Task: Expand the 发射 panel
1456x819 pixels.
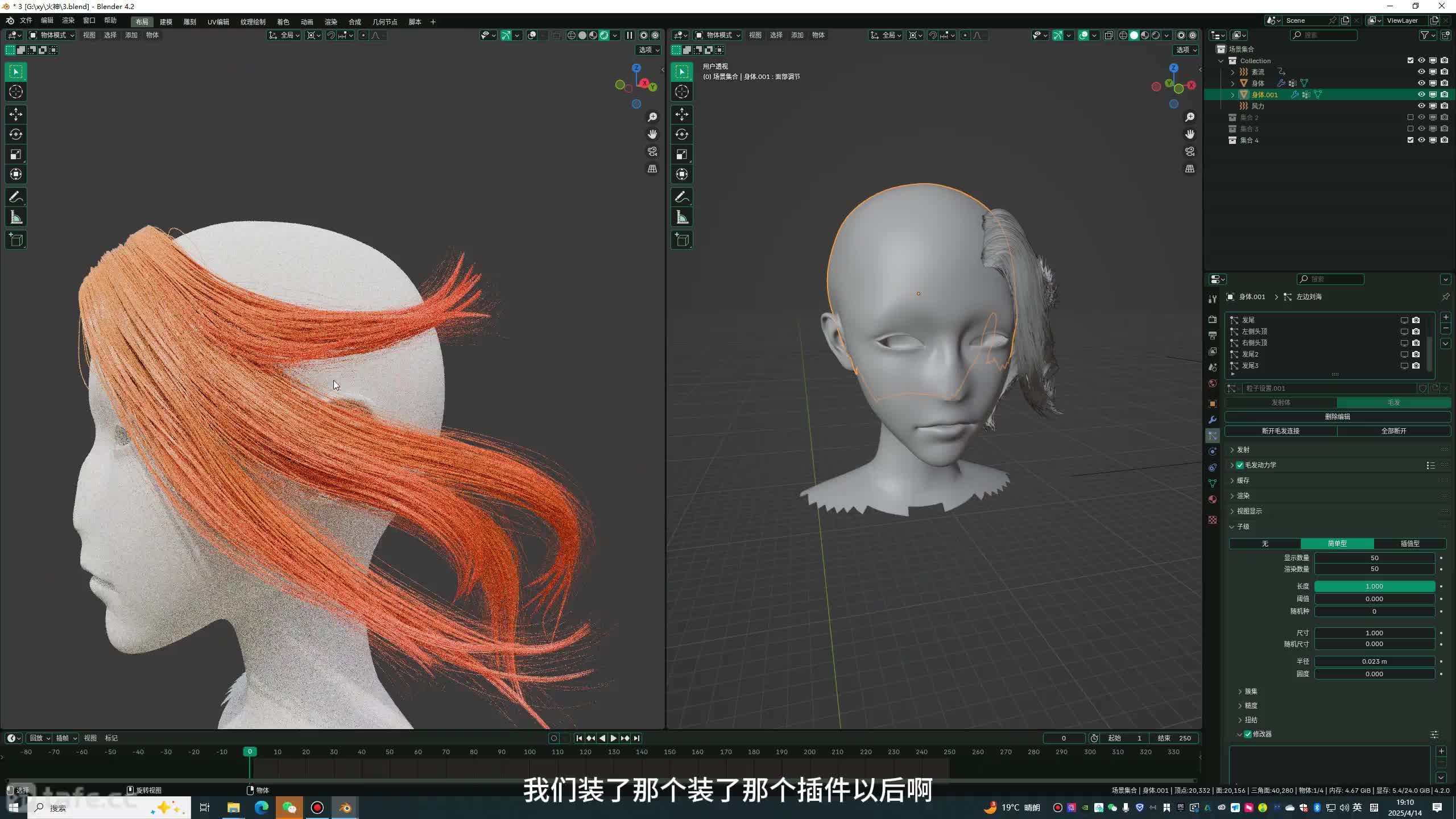Action: 1243,450
